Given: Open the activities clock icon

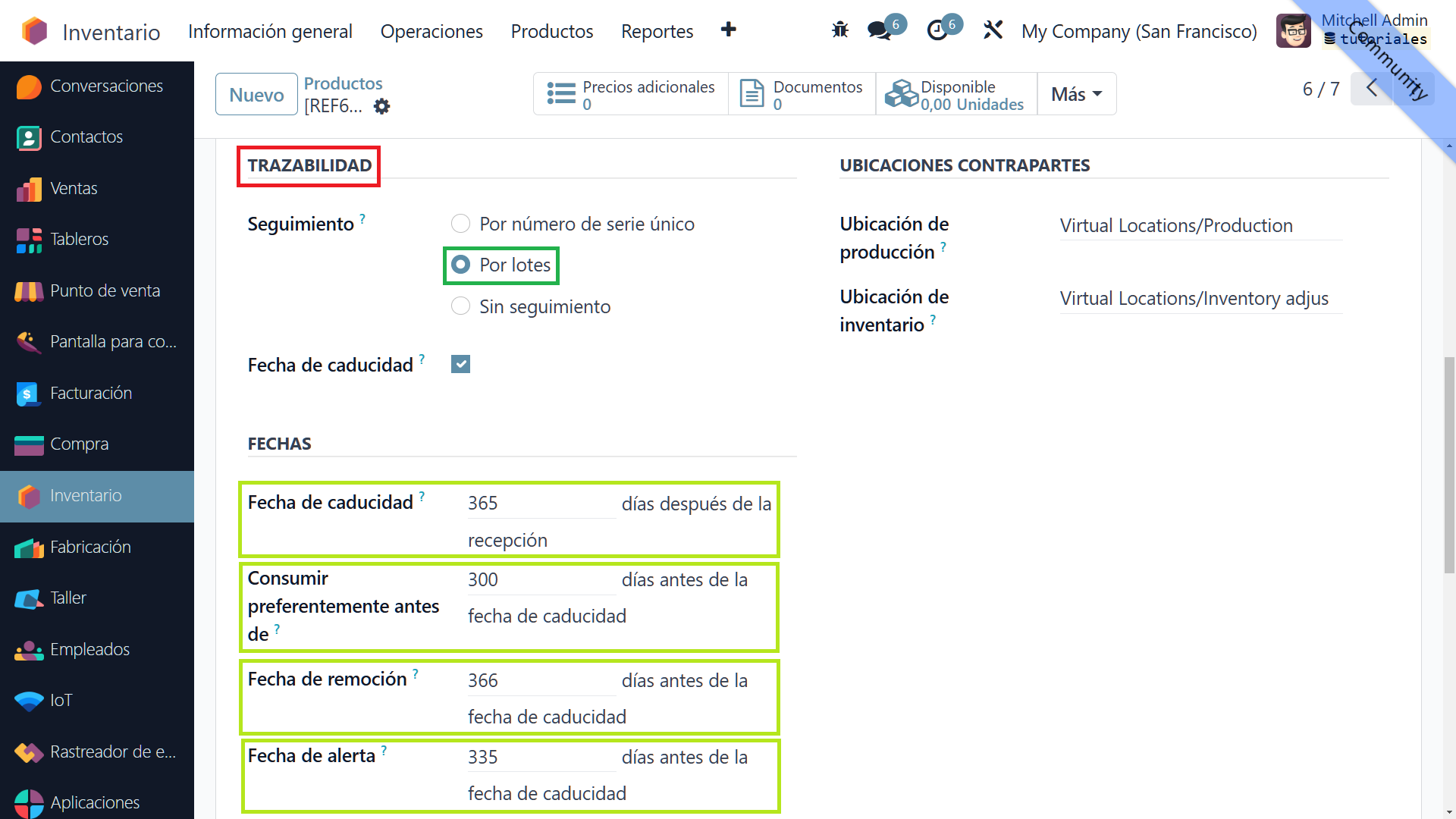Looking at the screenshot, I should [938, 31].
